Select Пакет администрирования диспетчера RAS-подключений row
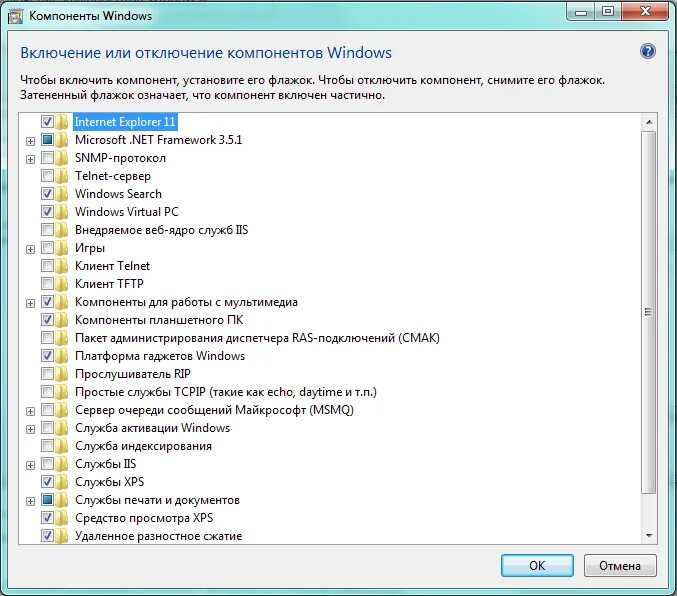677x596 pixels. 257,338
